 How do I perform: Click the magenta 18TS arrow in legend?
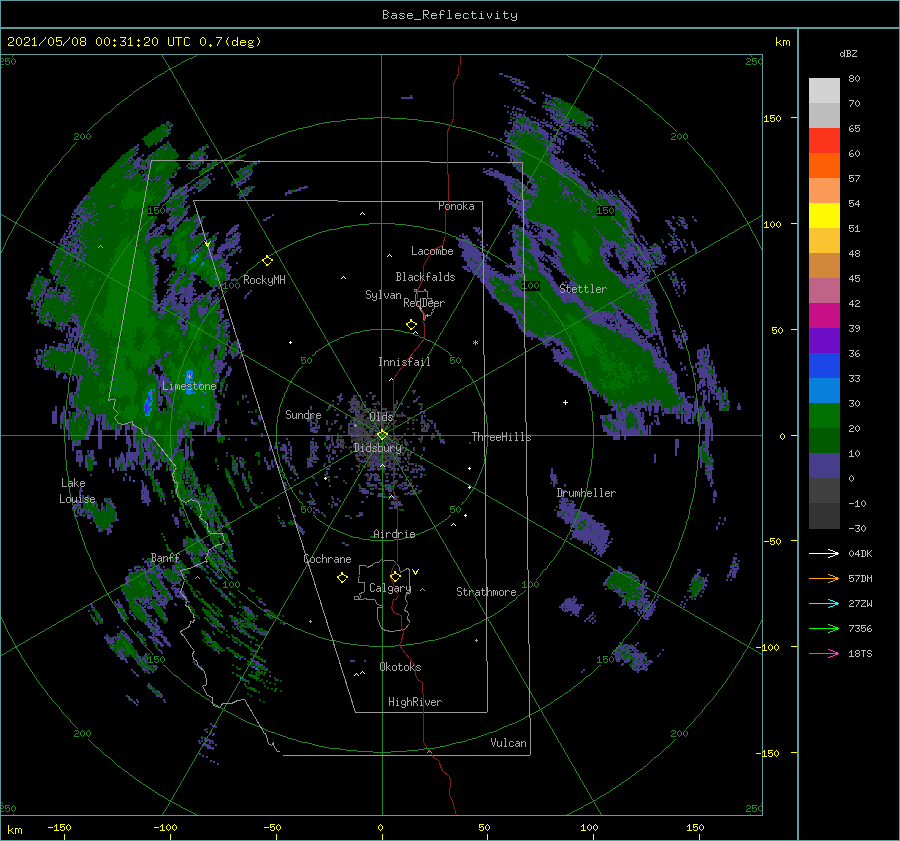tap(824, 653)
